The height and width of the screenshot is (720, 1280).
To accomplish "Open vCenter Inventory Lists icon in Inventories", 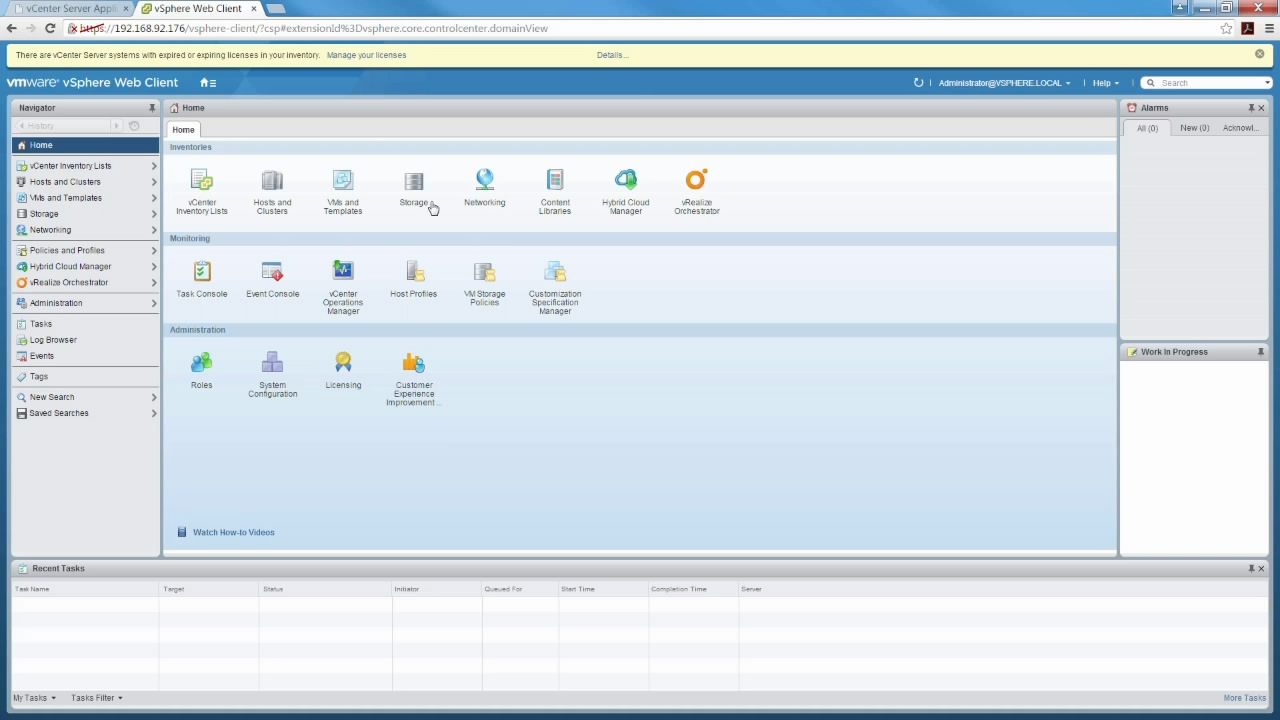I will click(202, 181).
